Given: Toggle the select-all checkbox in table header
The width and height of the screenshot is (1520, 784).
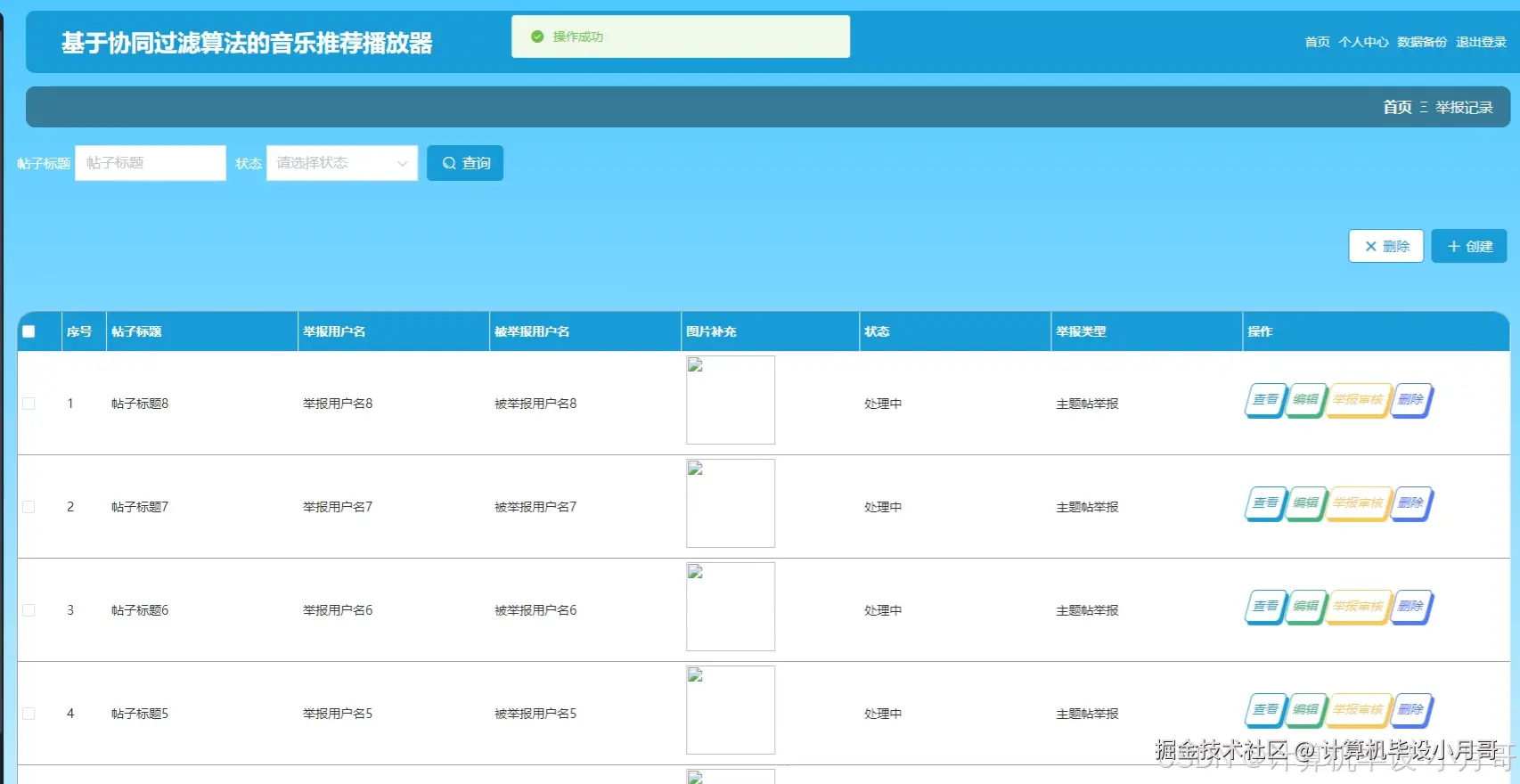Looking at the screenshot, I should (29, 331).
